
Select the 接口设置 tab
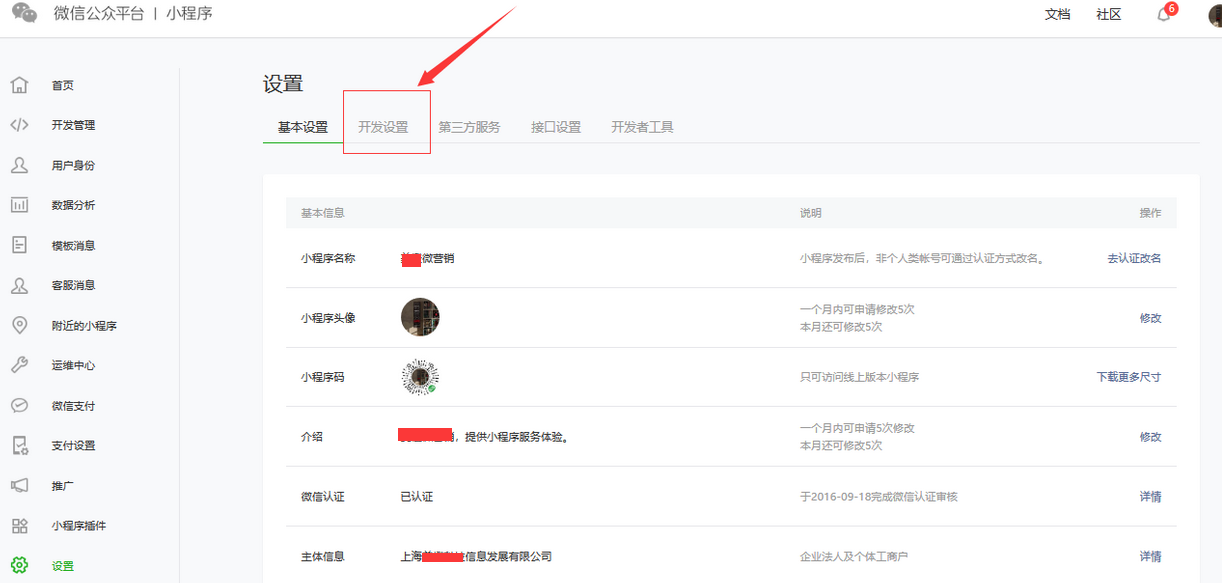click(556, 127)
